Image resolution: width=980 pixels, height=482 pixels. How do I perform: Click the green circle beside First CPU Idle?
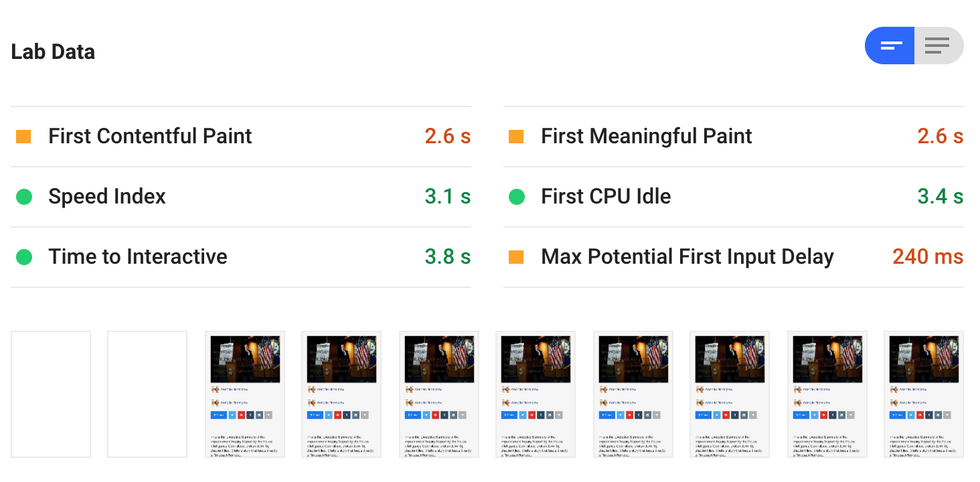click(x=516, y=197)
